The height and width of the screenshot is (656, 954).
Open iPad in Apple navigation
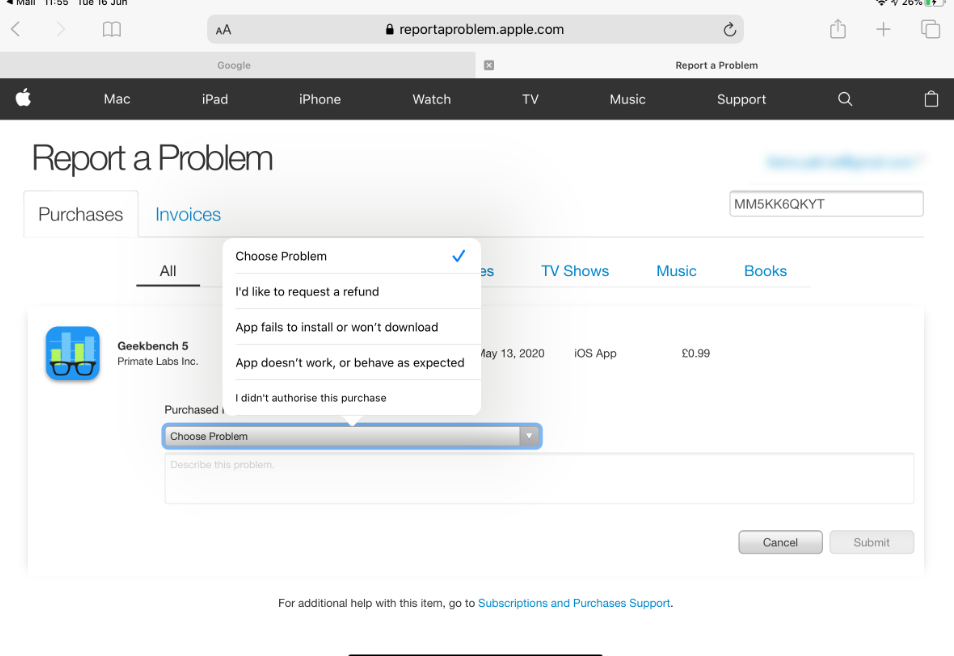(x=215, y=99)
